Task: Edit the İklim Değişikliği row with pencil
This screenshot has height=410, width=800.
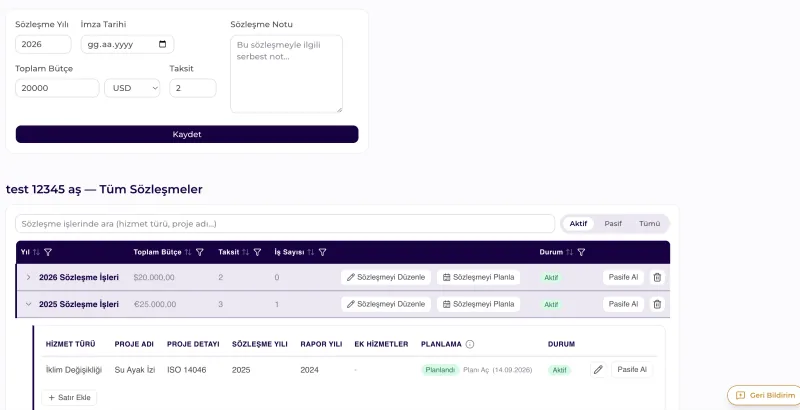Action: point(598,370)
